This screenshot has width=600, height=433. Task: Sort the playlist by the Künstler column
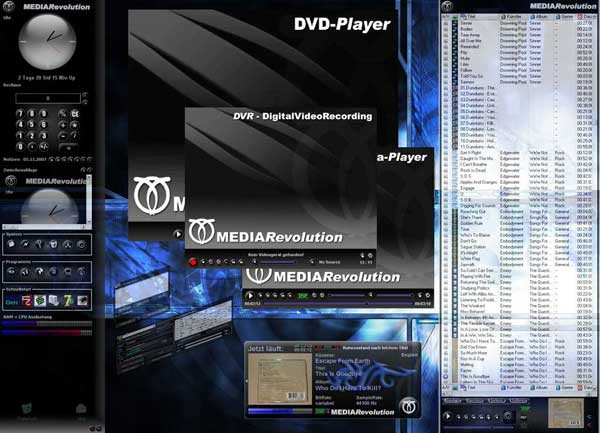513,17
